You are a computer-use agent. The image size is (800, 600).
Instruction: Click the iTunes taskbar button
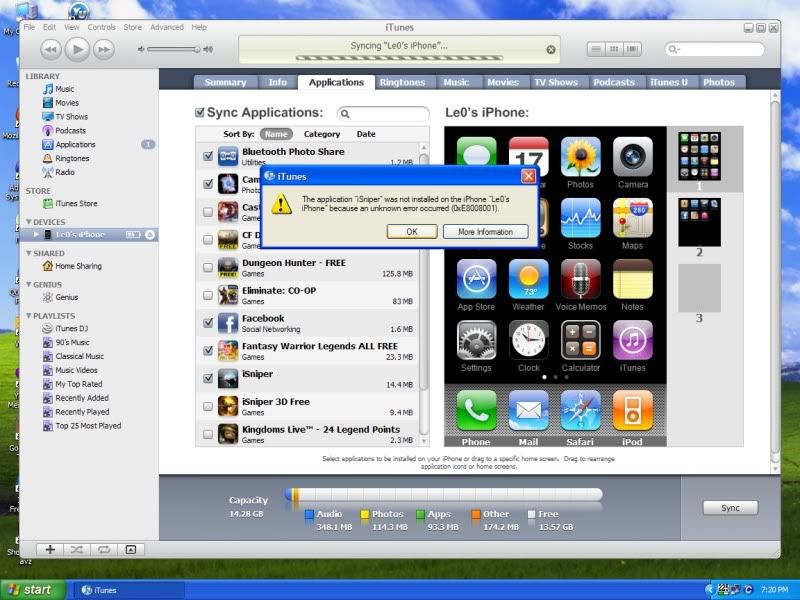[128, 590]
